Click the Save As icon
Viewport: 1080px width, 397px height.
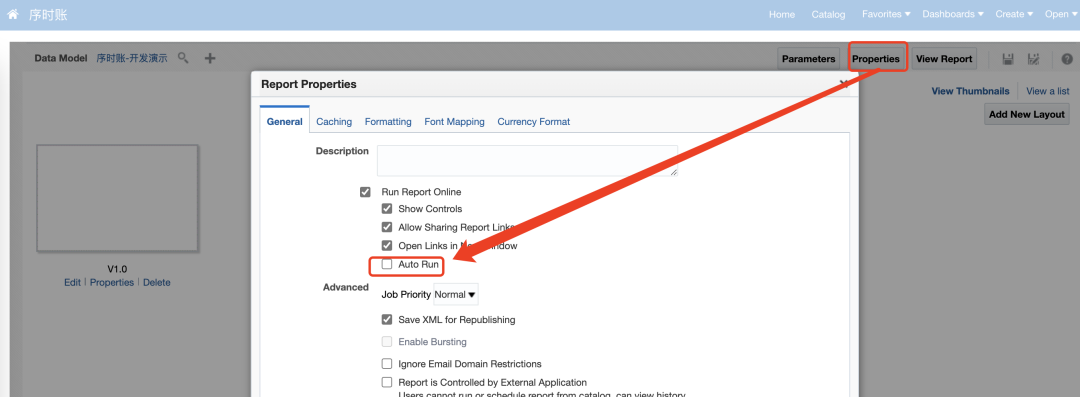(1033, 59)
